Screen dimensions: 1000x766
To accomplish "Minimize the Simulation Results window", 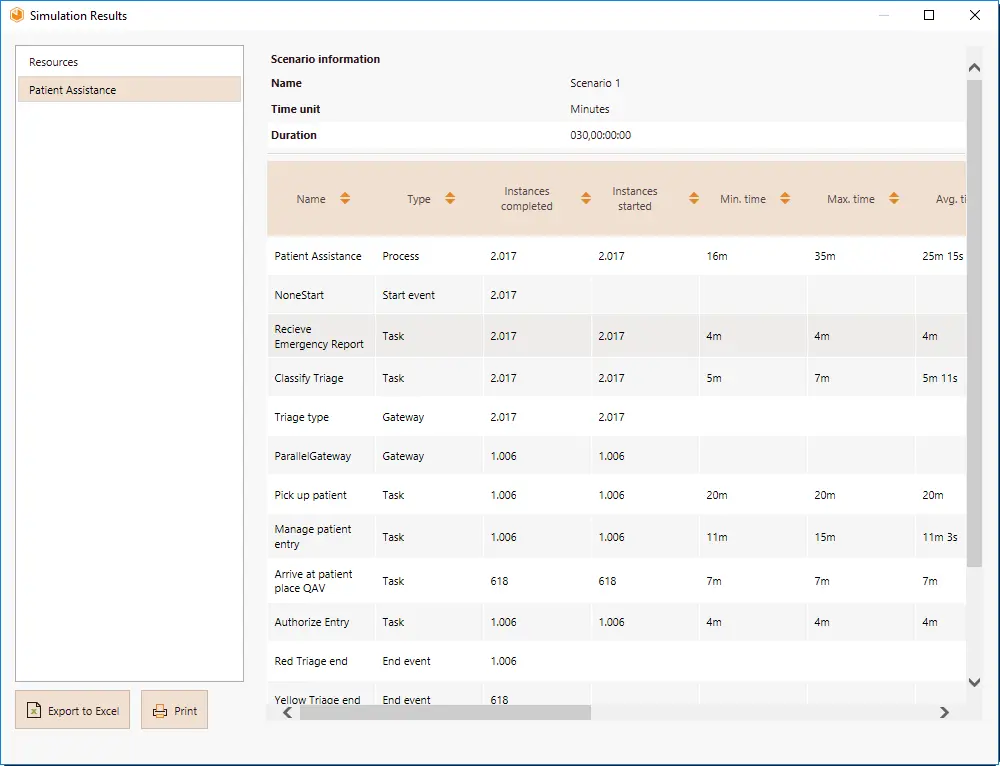I will (884, 15).
